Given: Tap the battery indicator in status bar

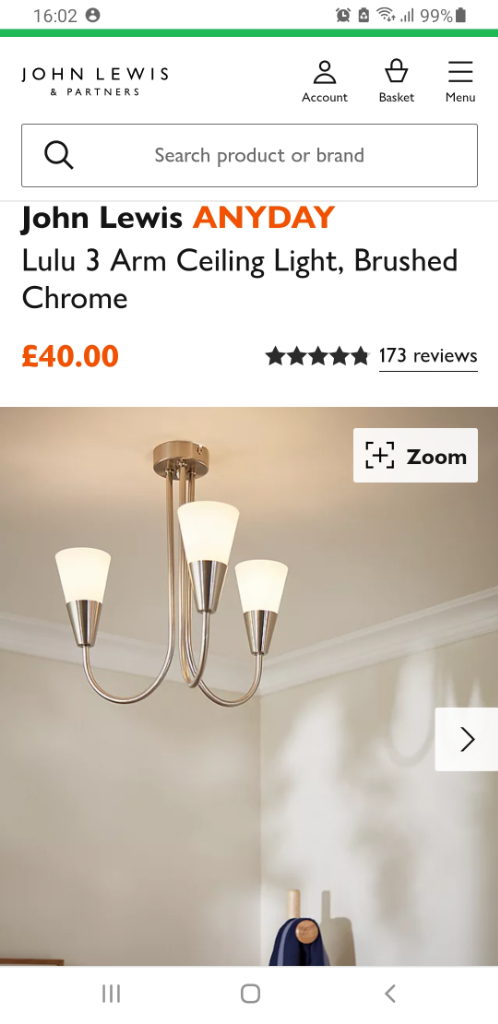Looking at the screenshot, I should click(461, 15).
